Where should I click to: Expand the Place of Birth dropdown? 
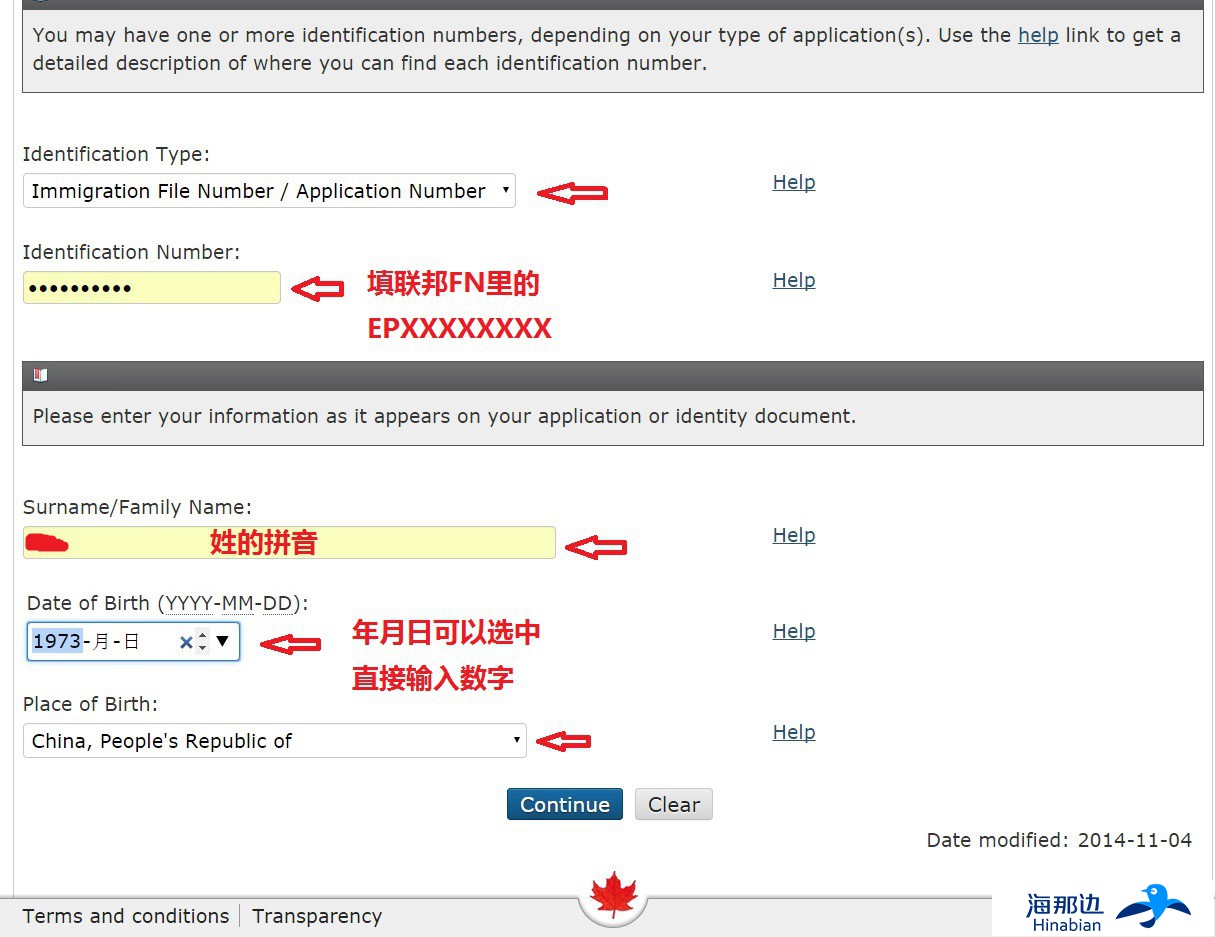tap(274, 741)
